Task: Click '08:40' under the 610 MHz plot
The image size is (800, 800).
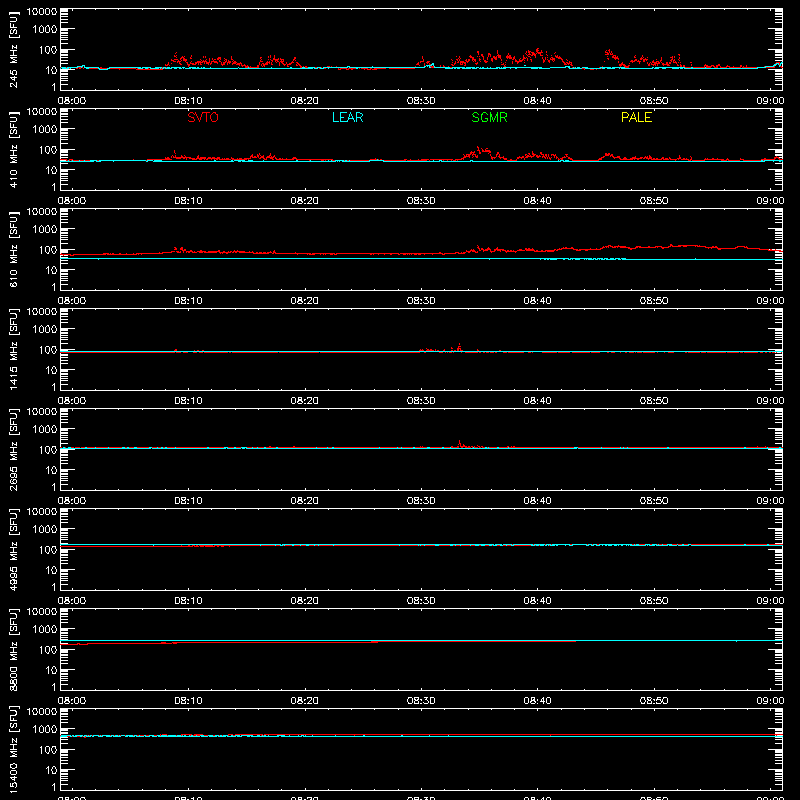Action: click(x=537, y=301)
